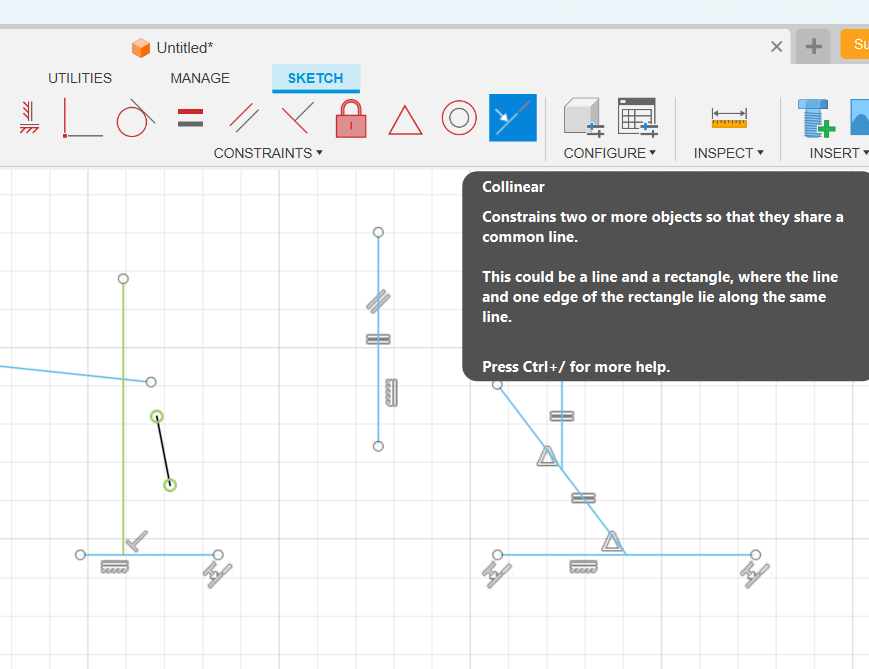The width and height of the screenshot is (869, 669).
Task: Click parallel constraint glyph on middle vertical line
Action: pyautogui.click(x=378, y=301)
